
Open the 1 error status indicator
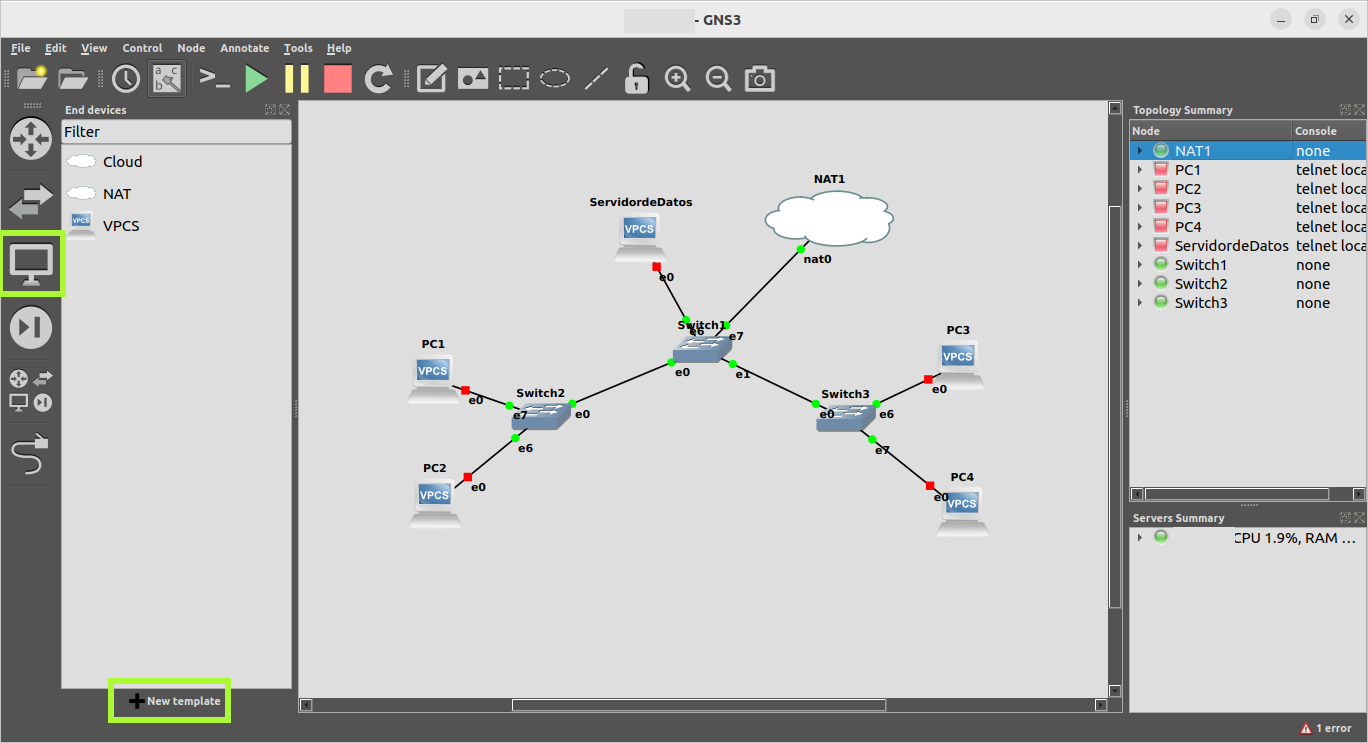(x=1326, y=729)
